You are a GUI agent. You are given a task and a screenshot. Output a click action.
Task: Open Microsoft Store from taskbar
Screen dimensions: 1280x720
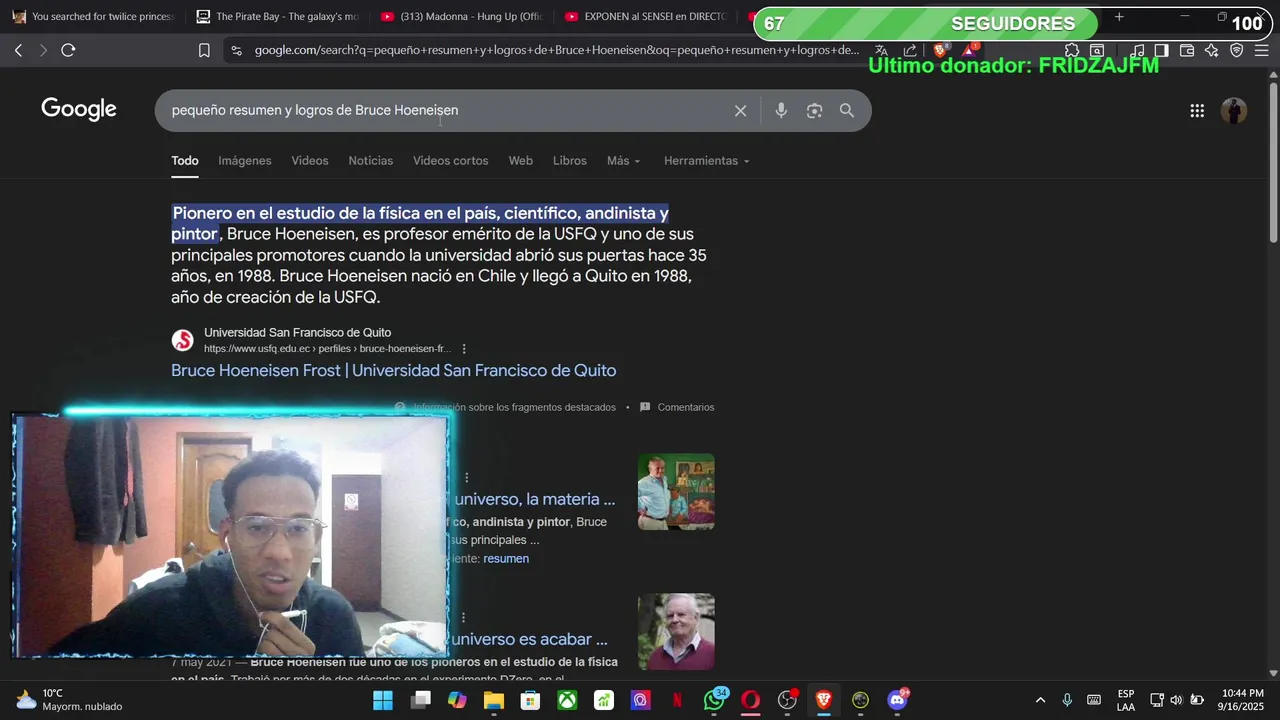coord(530,700)
